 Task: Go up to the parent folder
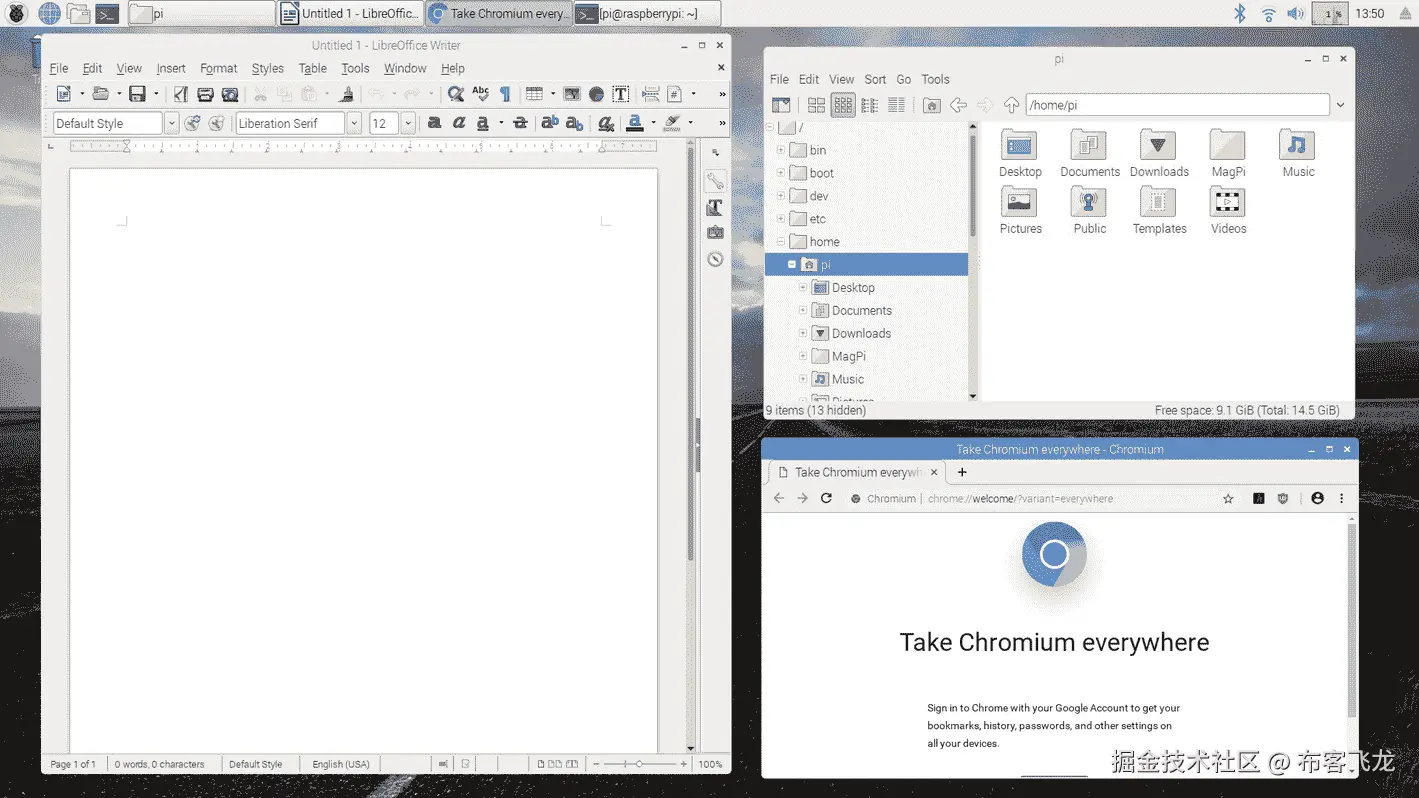click(x=1011, y=105)
